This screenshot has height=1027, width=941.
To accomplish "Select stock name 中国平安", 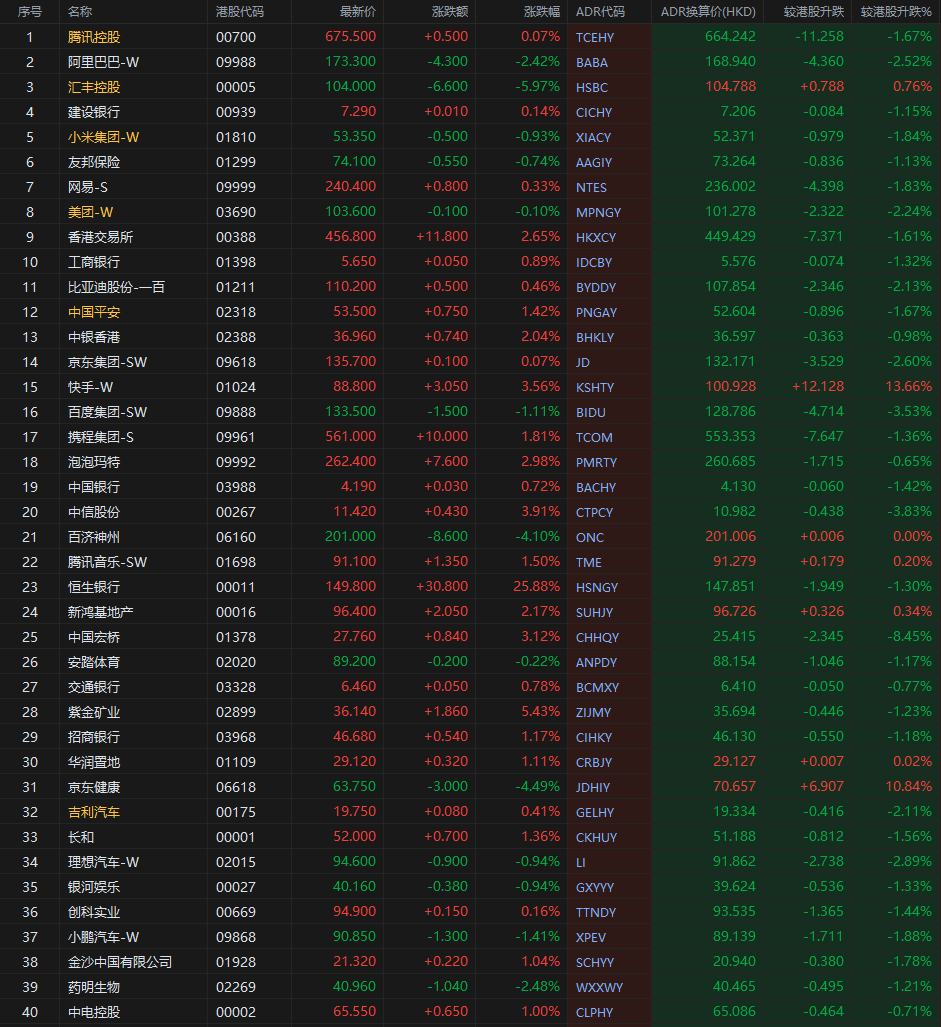I will [x=94, y=312].
